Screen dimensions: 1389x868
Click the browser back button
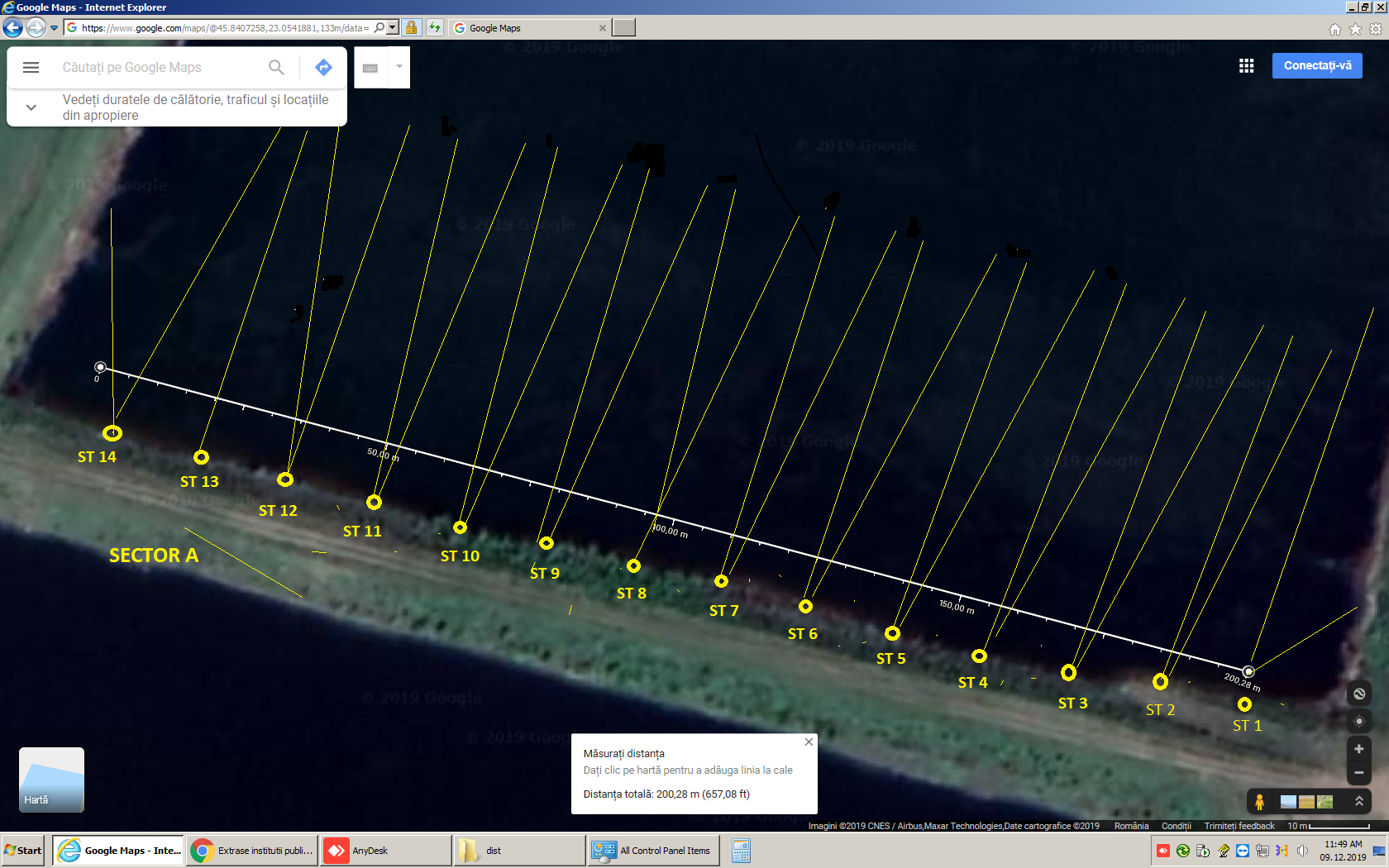pyautogui.click(x=12, y=27)
